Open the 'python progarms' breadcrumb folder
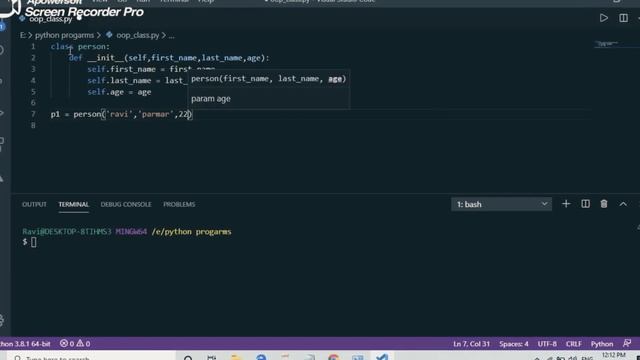 coord(64,36)
